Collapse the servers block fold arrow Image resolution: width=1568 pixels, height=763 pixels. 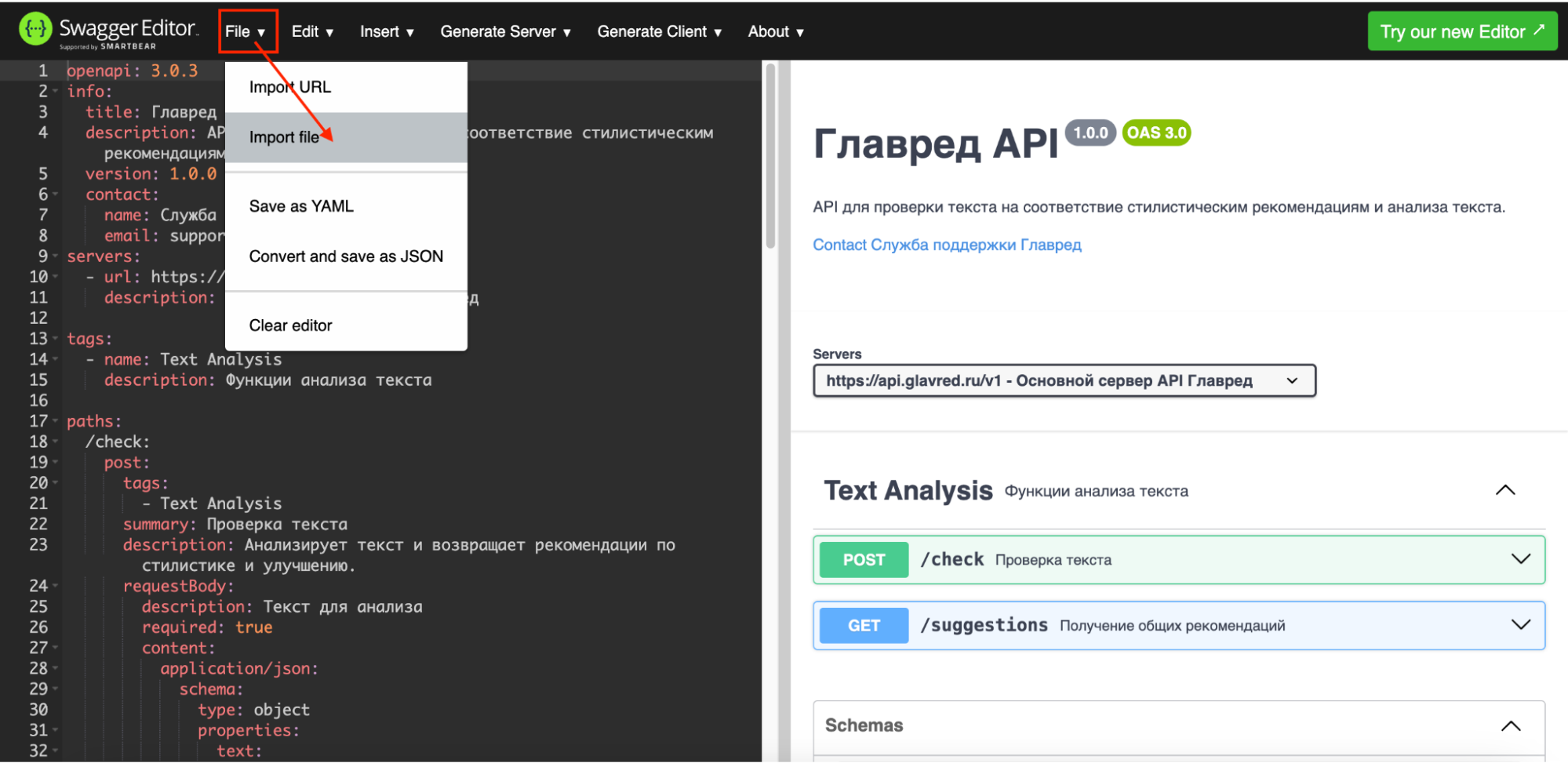point(55,256)
